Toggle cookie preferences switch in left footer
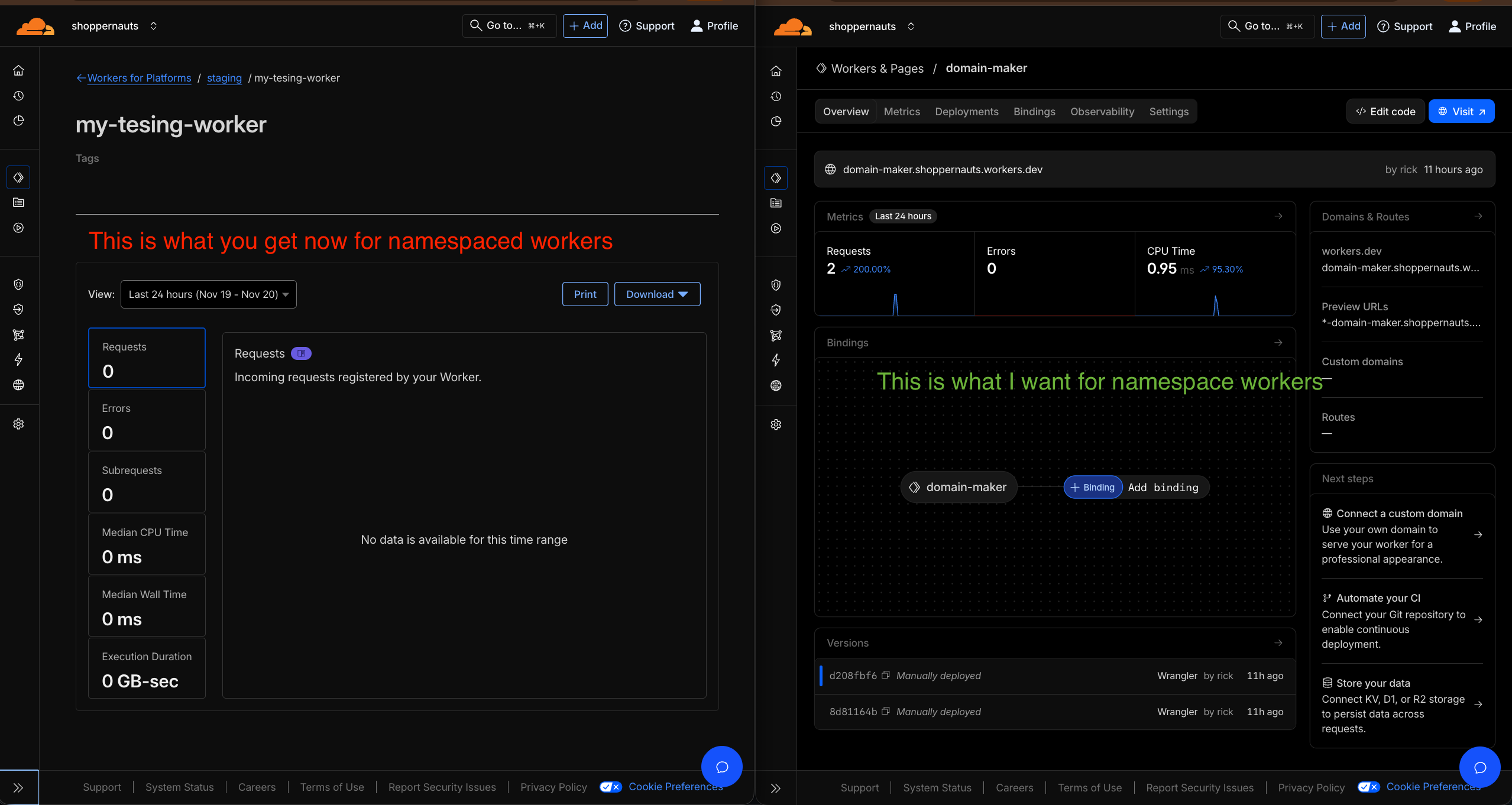The width and height of the screenshot is (1512, 805). [610, 787]
